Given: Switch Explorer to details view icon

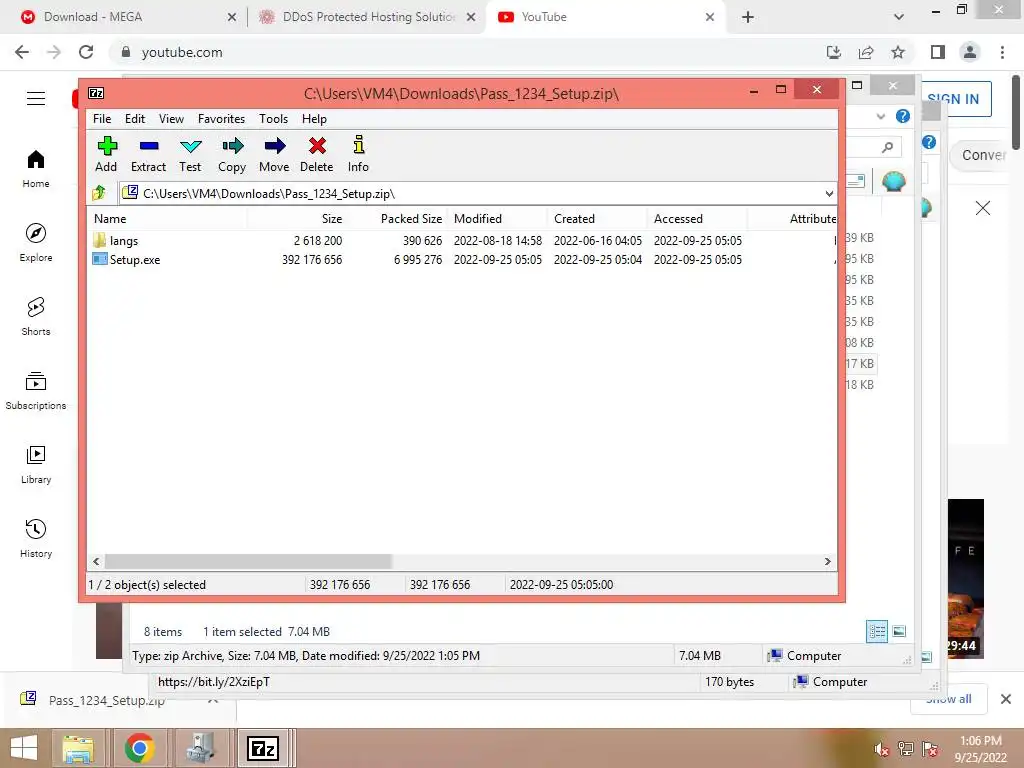Looking at the screenshot, I should pos(877,631).
